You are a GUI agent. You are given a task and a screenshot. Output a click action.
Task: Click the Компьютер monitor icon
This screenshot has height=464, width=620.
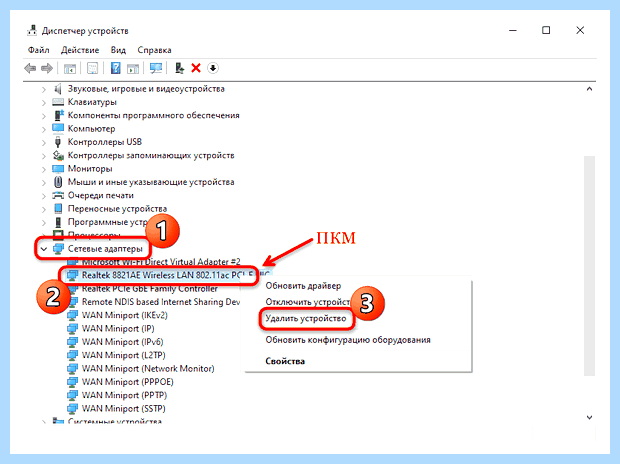58,129
